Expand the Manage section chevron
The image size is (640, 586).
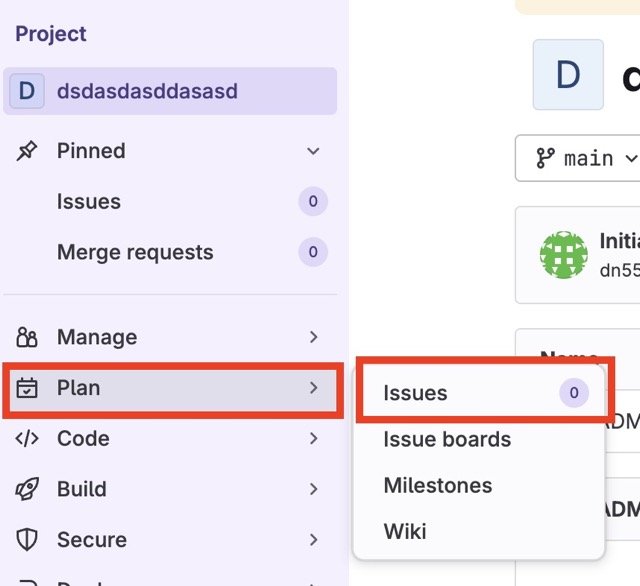point(313,337)
